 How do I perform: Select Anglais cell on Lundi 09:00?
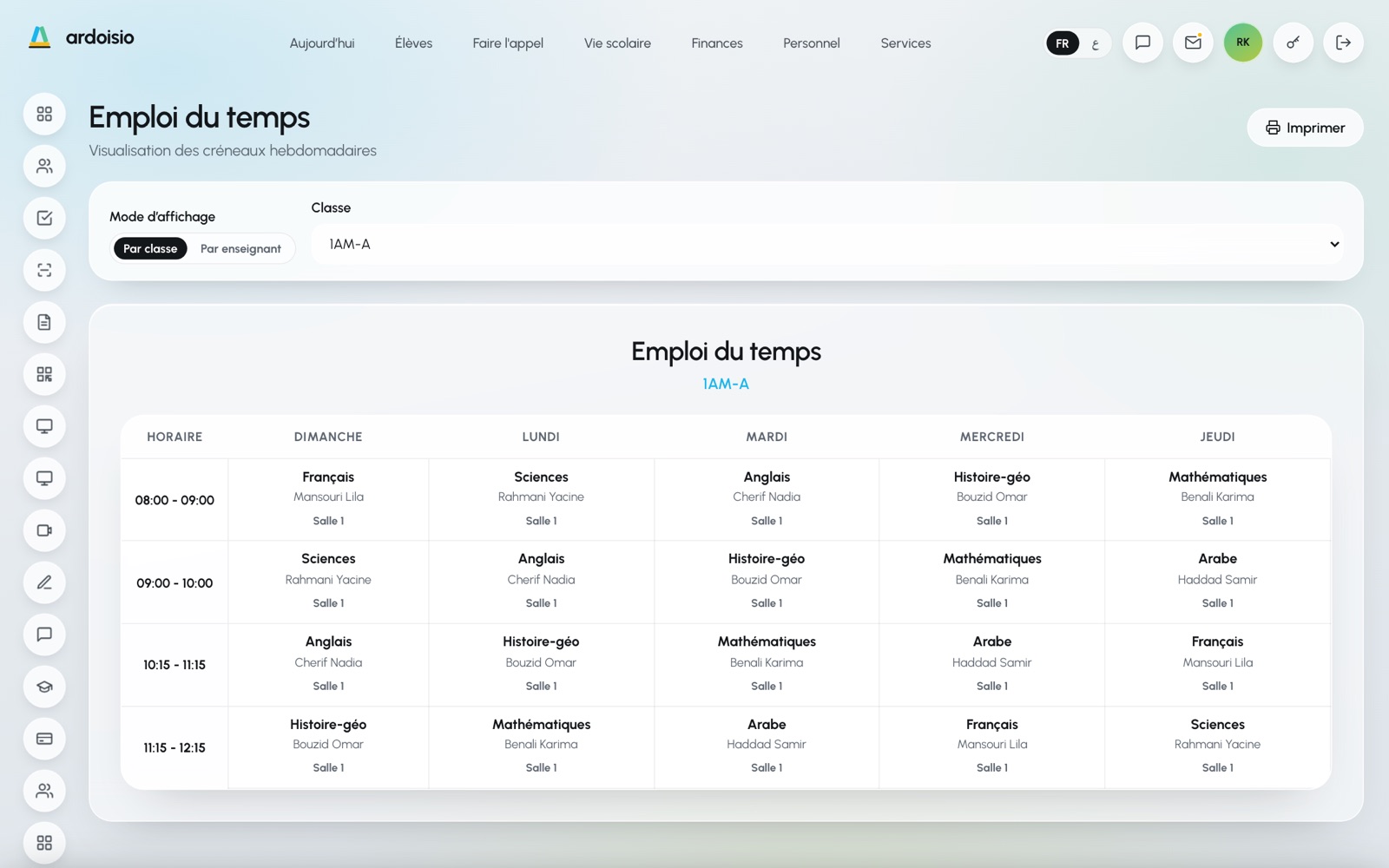click(541, 582)
